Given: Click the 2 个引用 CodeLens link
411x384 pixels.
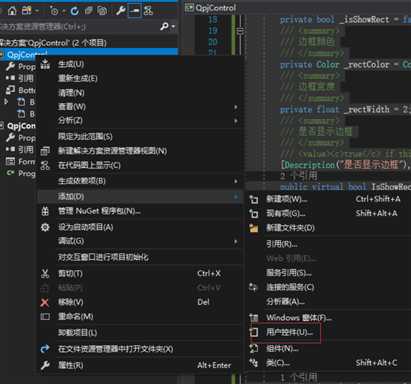Looking at the screenshot, I should pos(298,176).
